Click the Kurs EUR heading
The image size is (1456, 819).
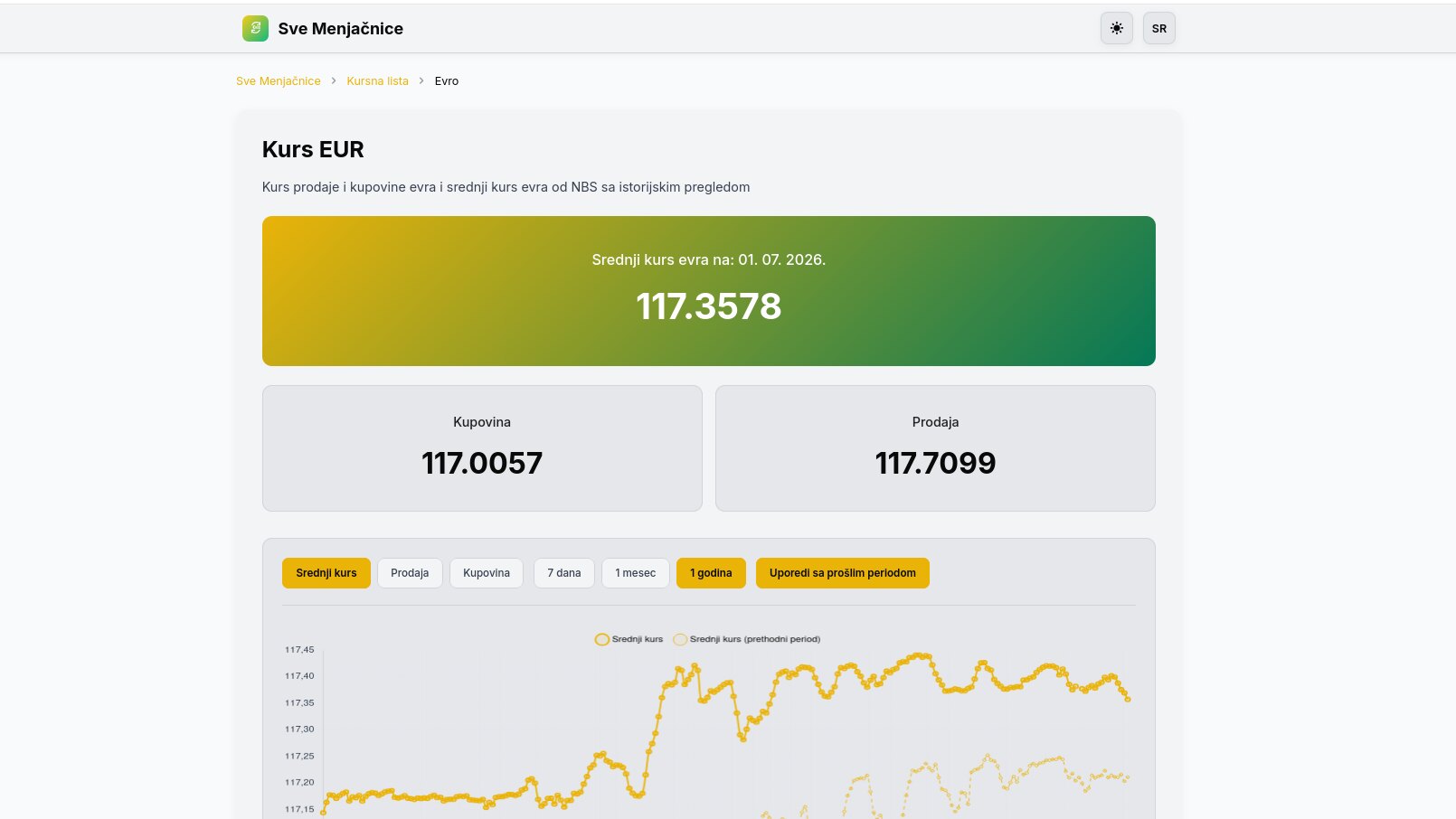coord(313,149)
